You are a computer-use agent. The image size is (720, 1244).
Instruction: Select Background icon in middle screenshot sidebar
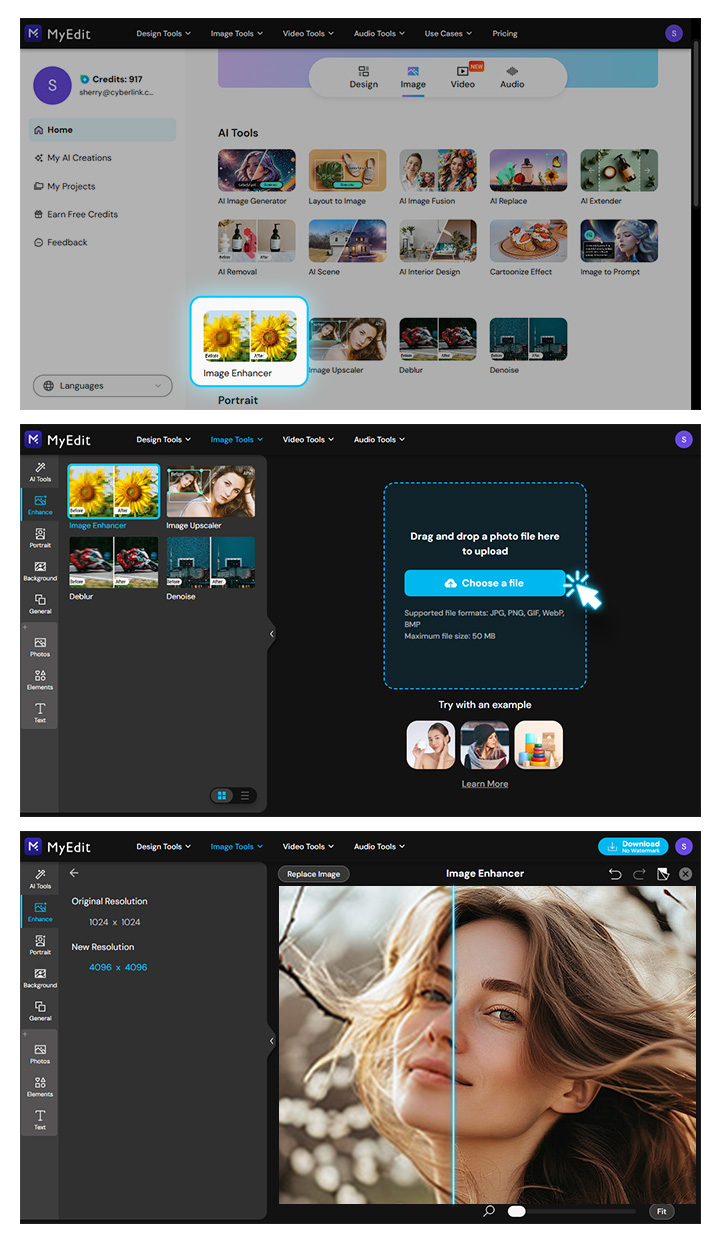(40, 571)
